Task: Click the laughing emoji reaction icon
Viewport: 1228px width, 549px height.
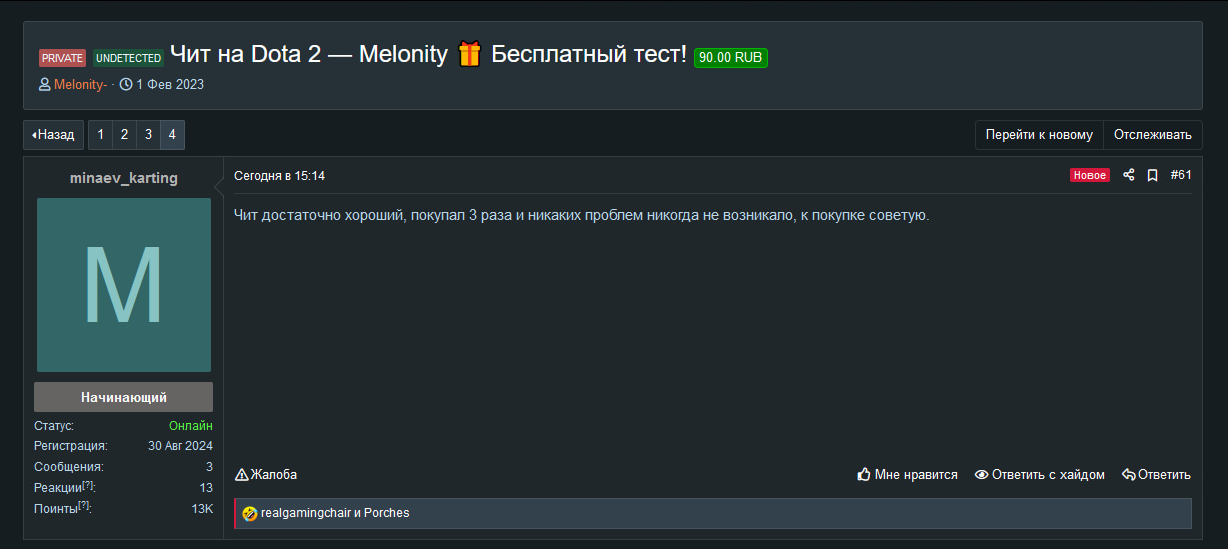Action: click(x=250, y=514)
